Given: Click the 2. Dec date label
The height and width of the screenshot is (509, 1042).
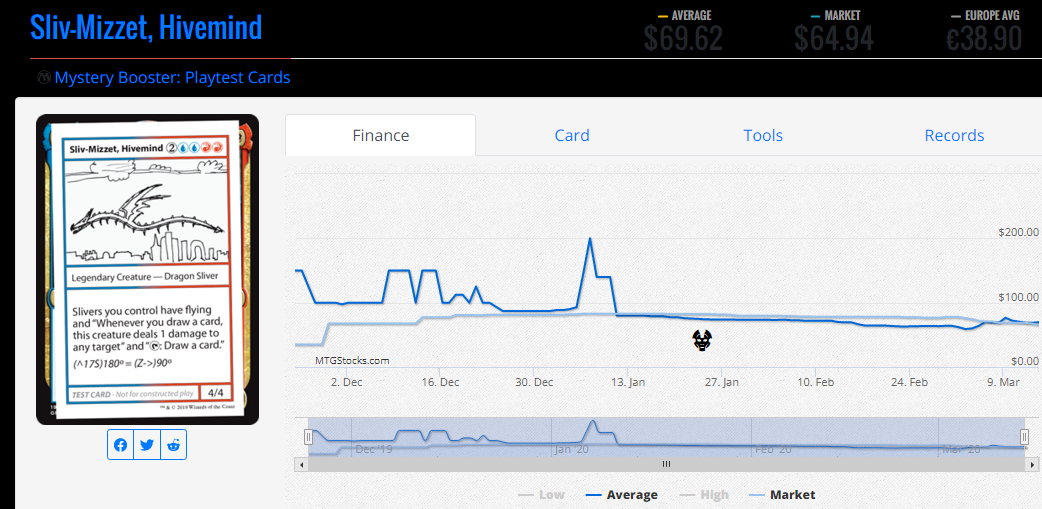Looking at the screenshot, I should [x=347, y=382].
